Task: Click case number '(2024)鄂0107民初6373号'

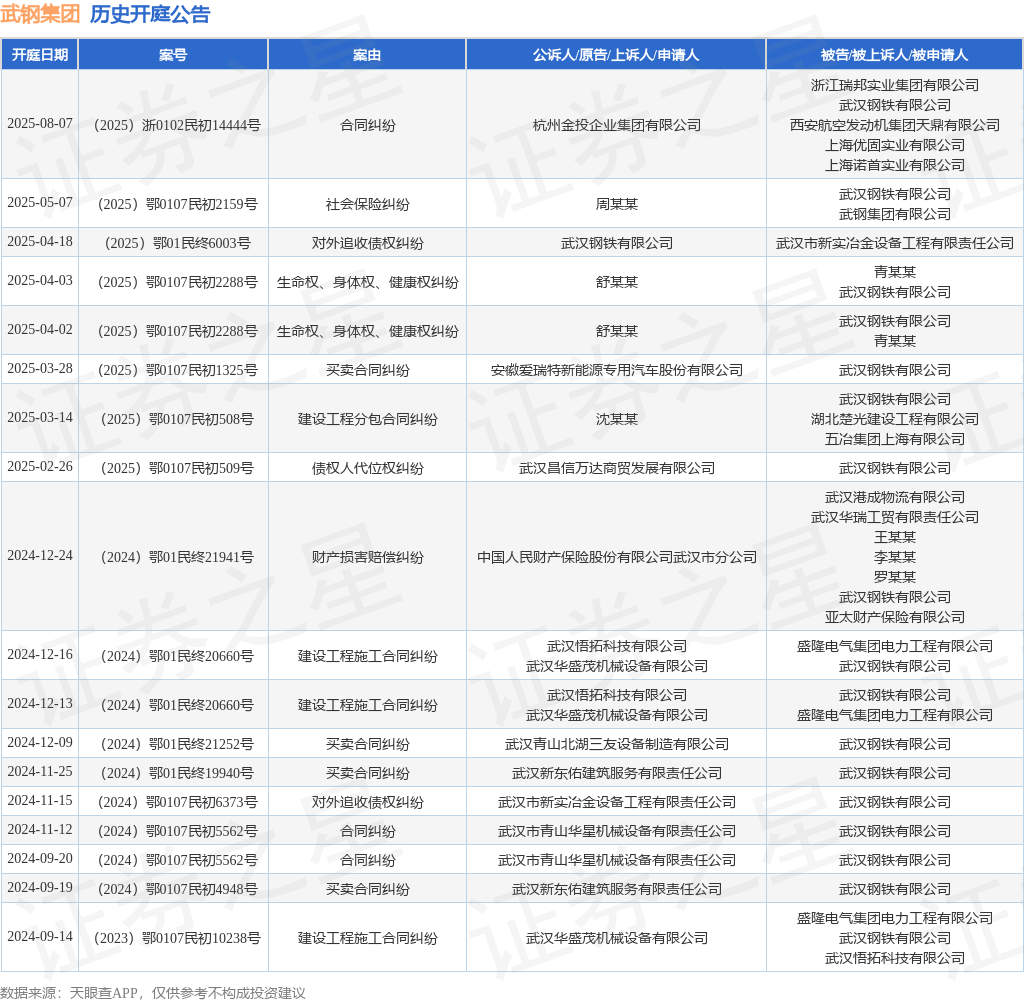Action: (176, 802)
